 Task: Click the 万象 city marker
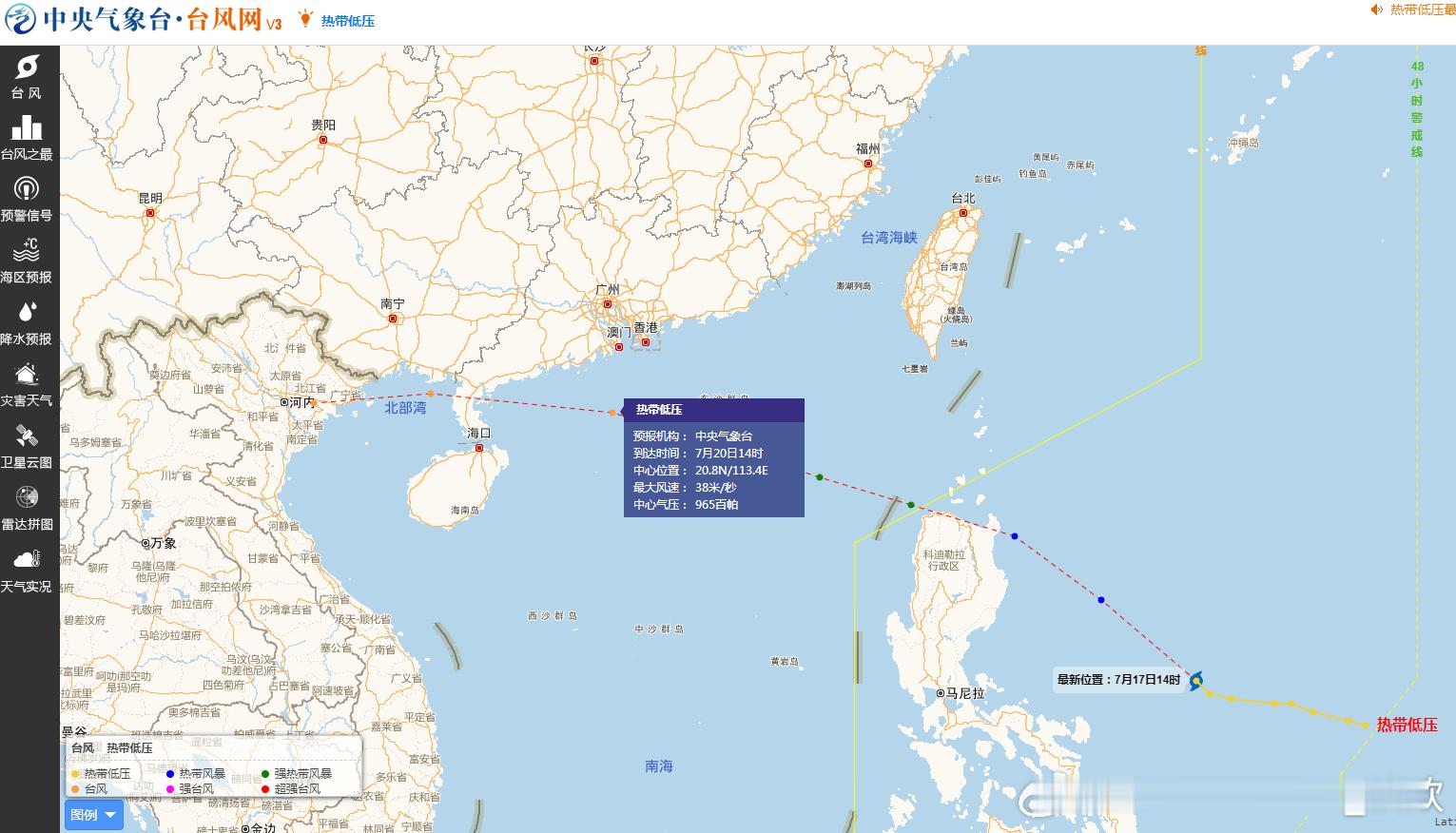(x=146, y=543)
